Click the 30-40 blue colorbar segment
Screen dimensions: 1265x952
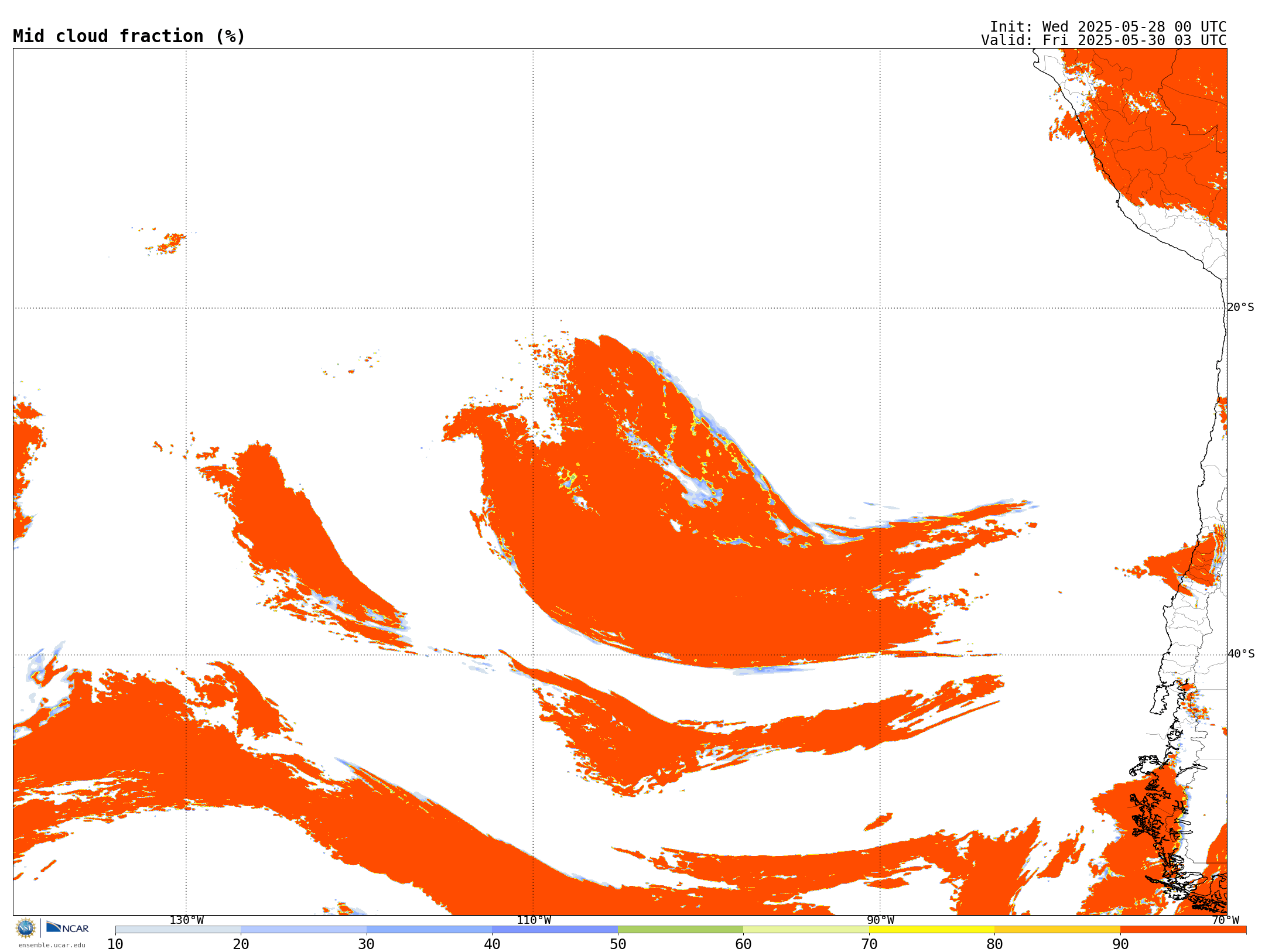(x=429, y=930)
